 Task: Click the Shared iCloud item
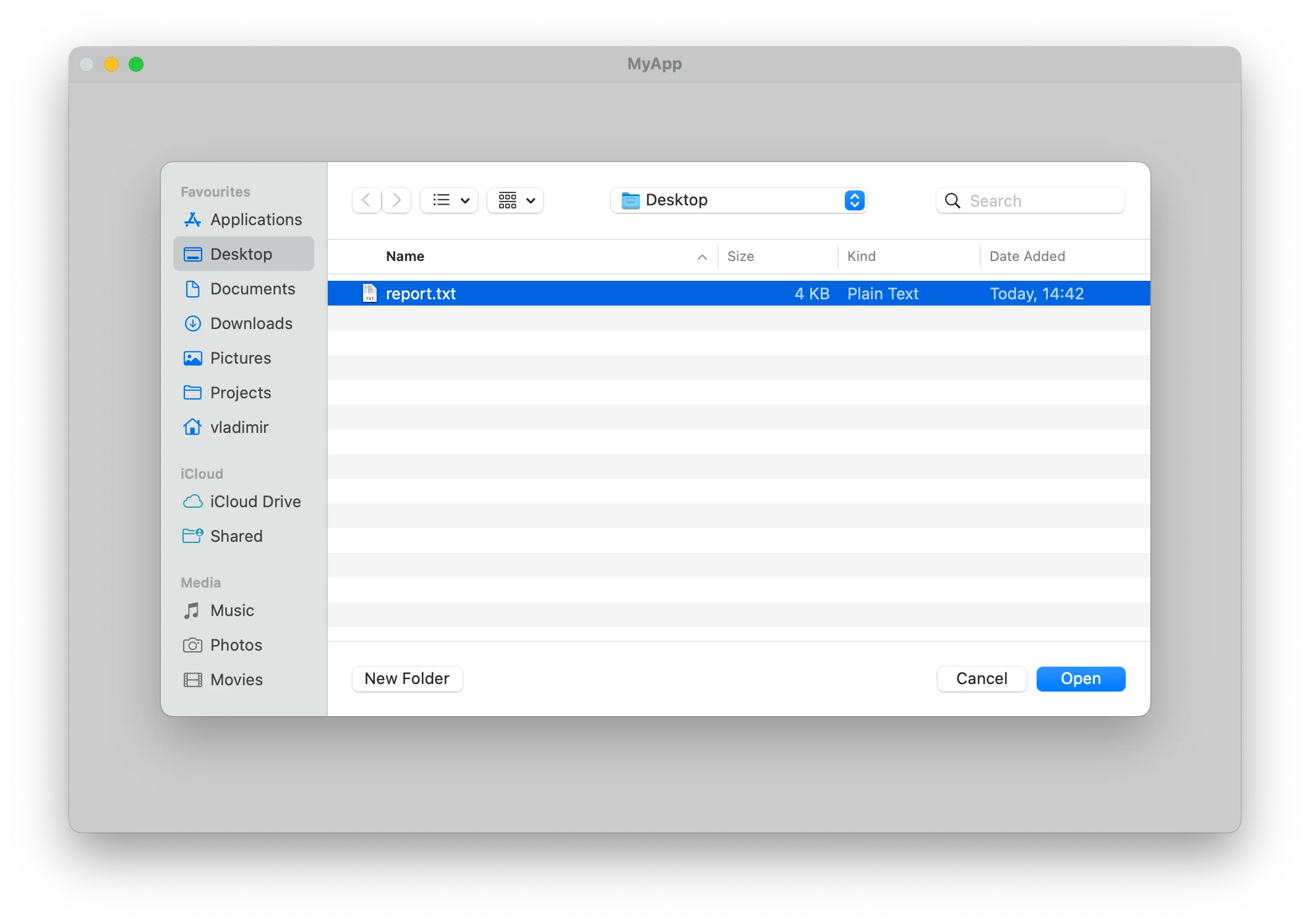coord(237,536)
